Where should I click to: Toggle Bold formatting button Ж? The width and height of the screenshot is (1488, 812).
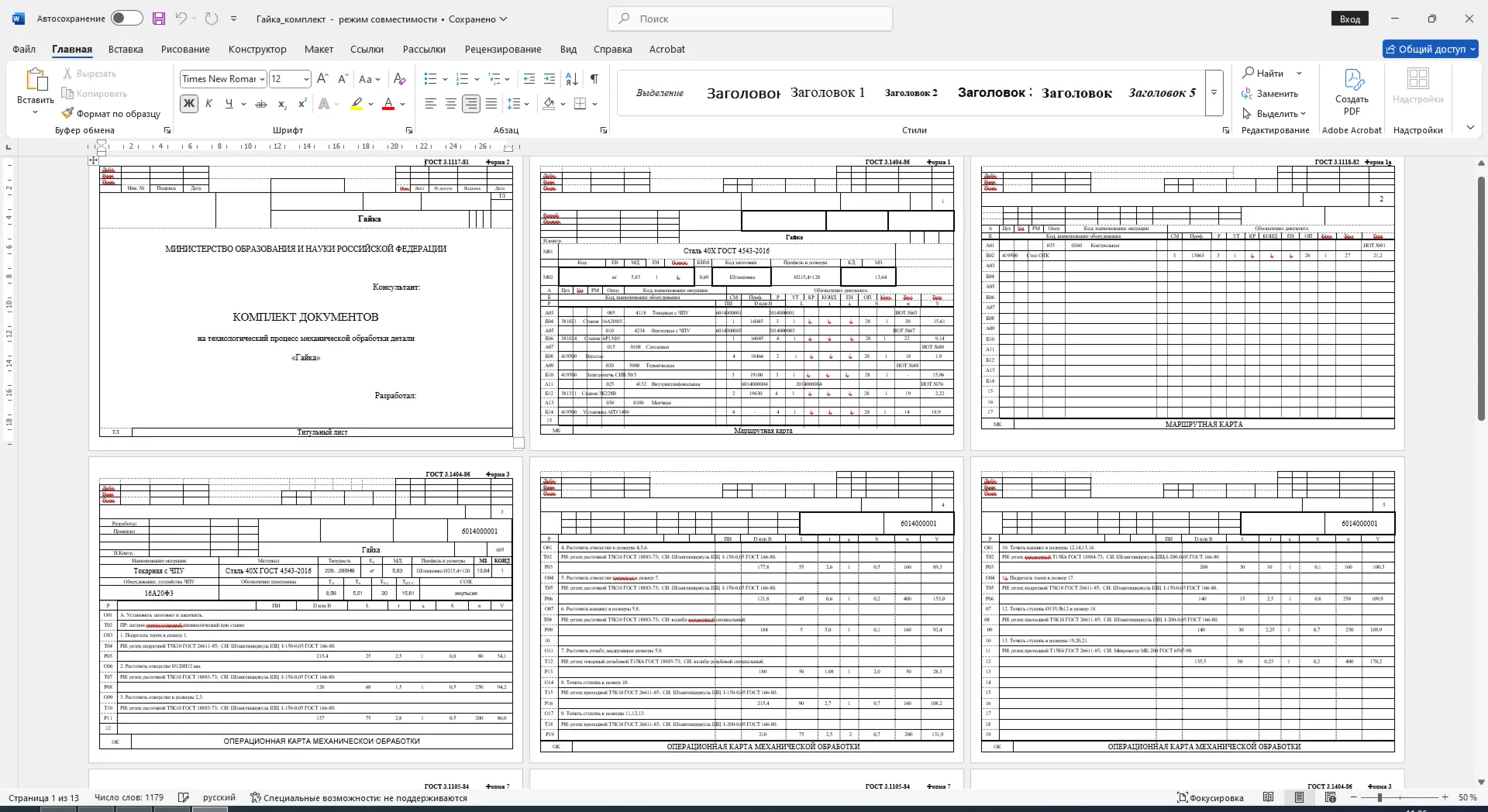coord(188,104)
